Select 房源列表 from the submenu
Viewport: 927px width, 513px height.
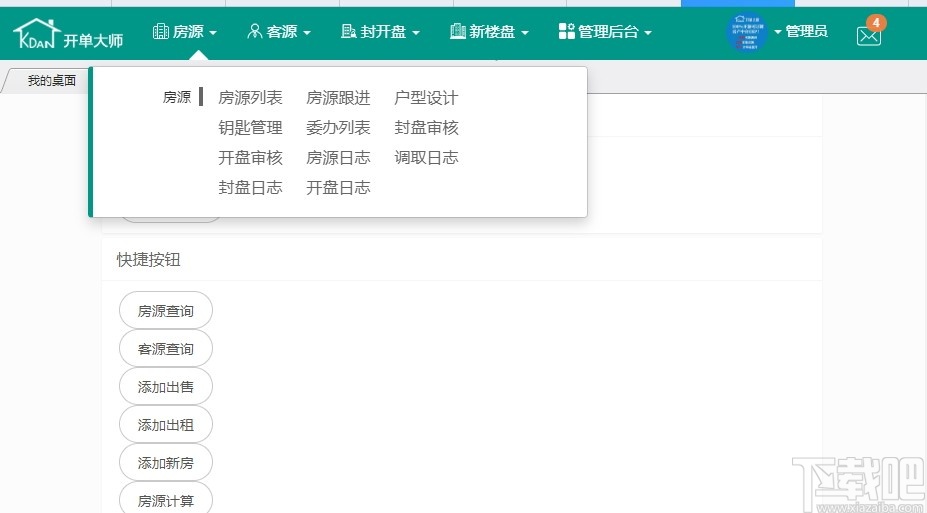point(251,98)
